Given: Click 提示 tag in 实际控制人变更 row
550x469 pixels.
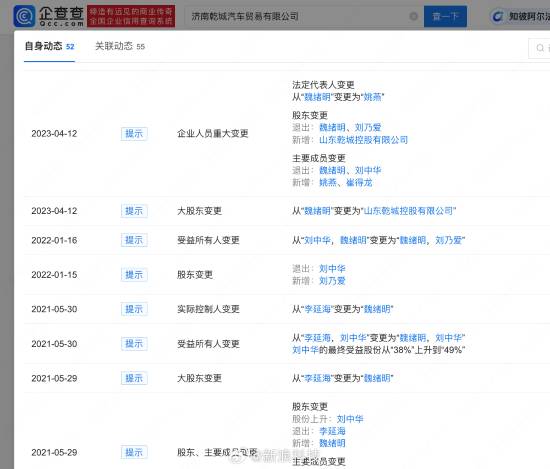Looking at the screenshot, I should tap(134, 309).
